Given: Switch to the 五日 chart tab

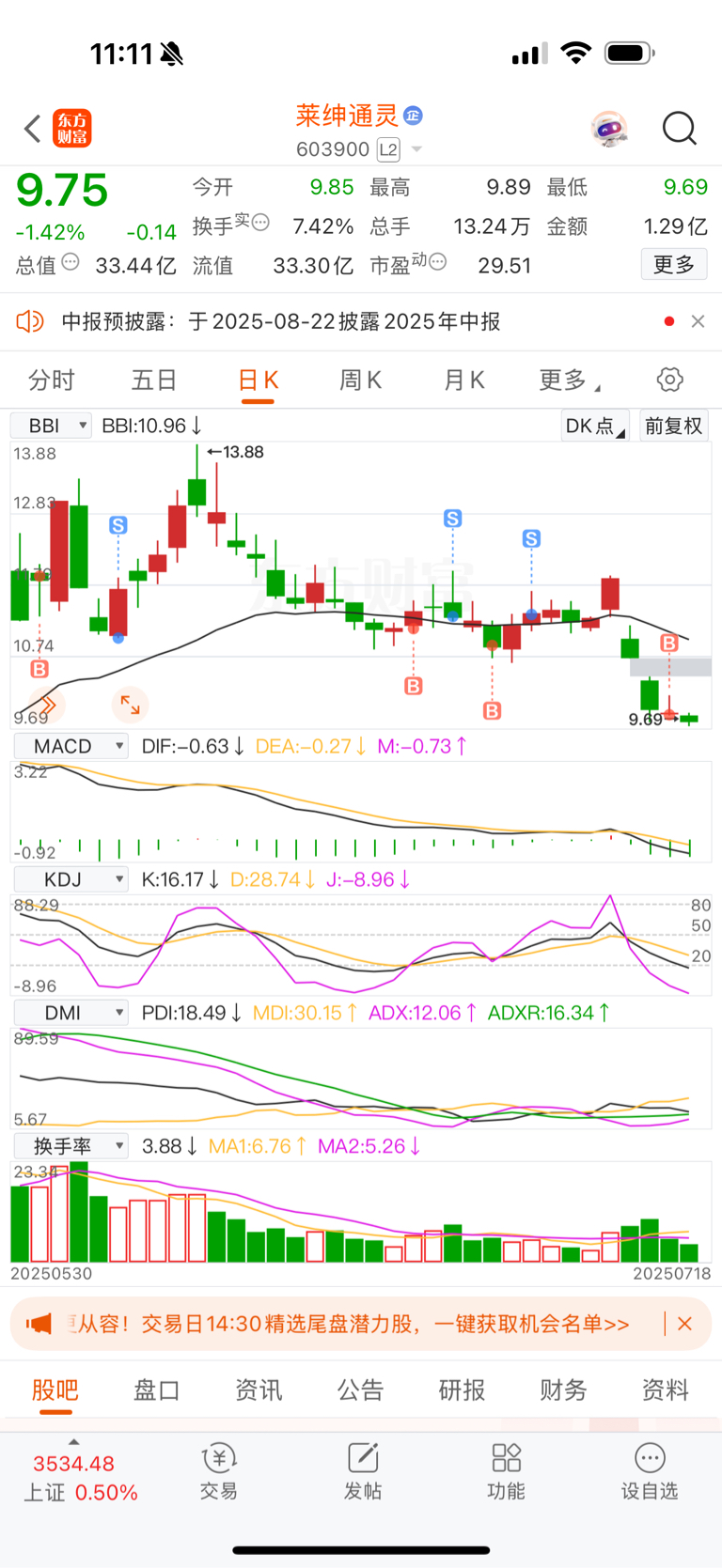Looking at the screenshot, I should 154,380.
